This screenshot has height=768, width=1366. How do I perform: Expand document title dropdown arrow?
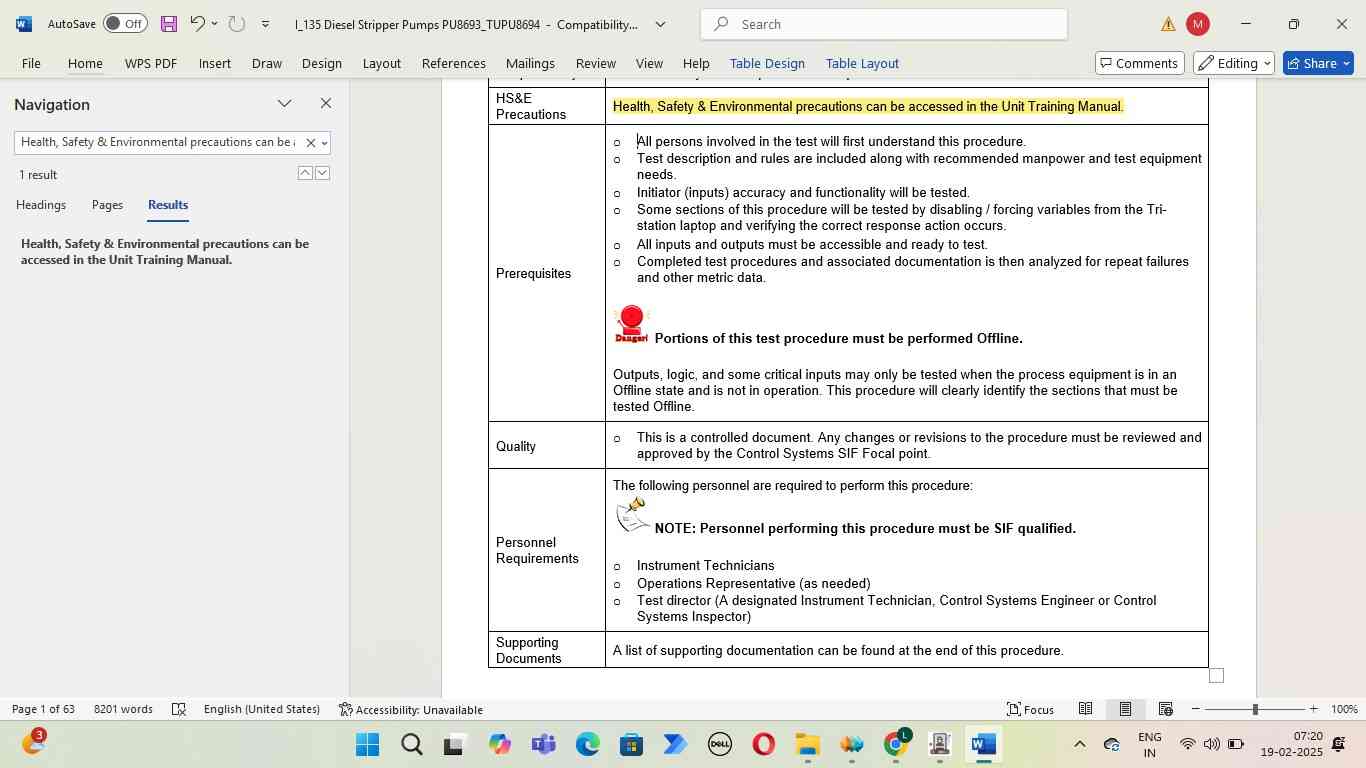(660, 24)
